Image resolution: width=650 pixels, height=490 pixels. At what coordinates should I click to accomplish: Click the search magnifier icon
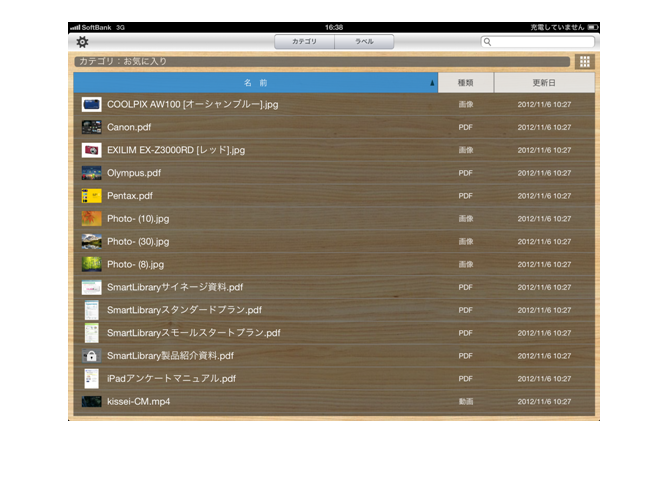click(488, 42)
